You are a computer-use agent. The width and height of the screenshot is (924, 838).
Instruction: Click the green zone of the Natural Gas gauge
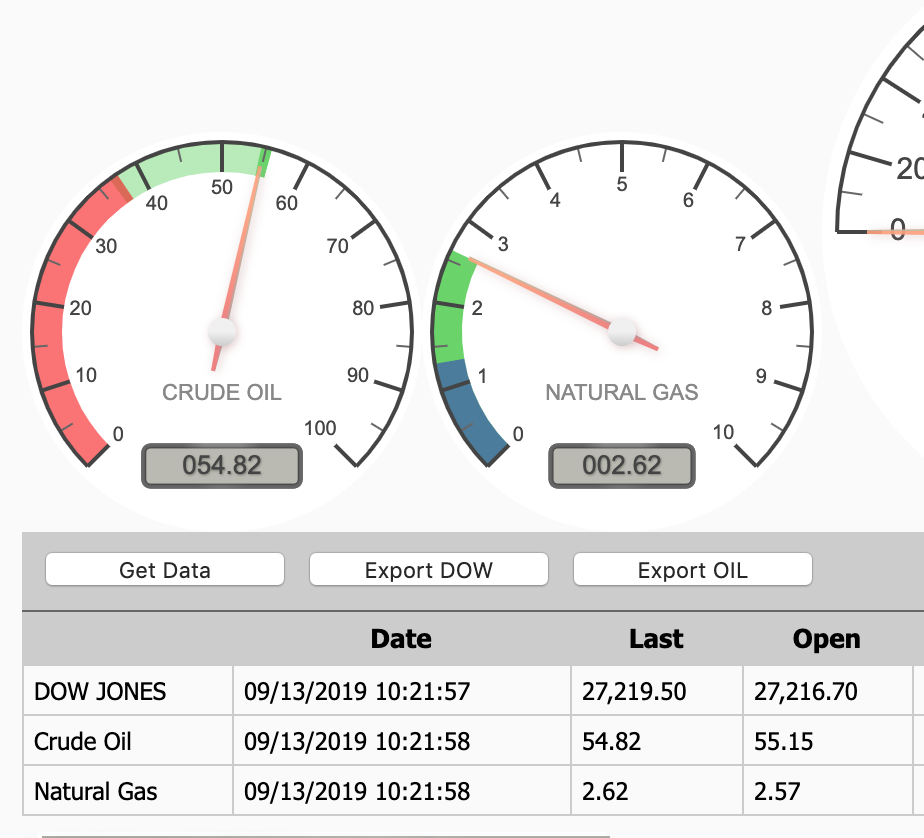(448, 310)
